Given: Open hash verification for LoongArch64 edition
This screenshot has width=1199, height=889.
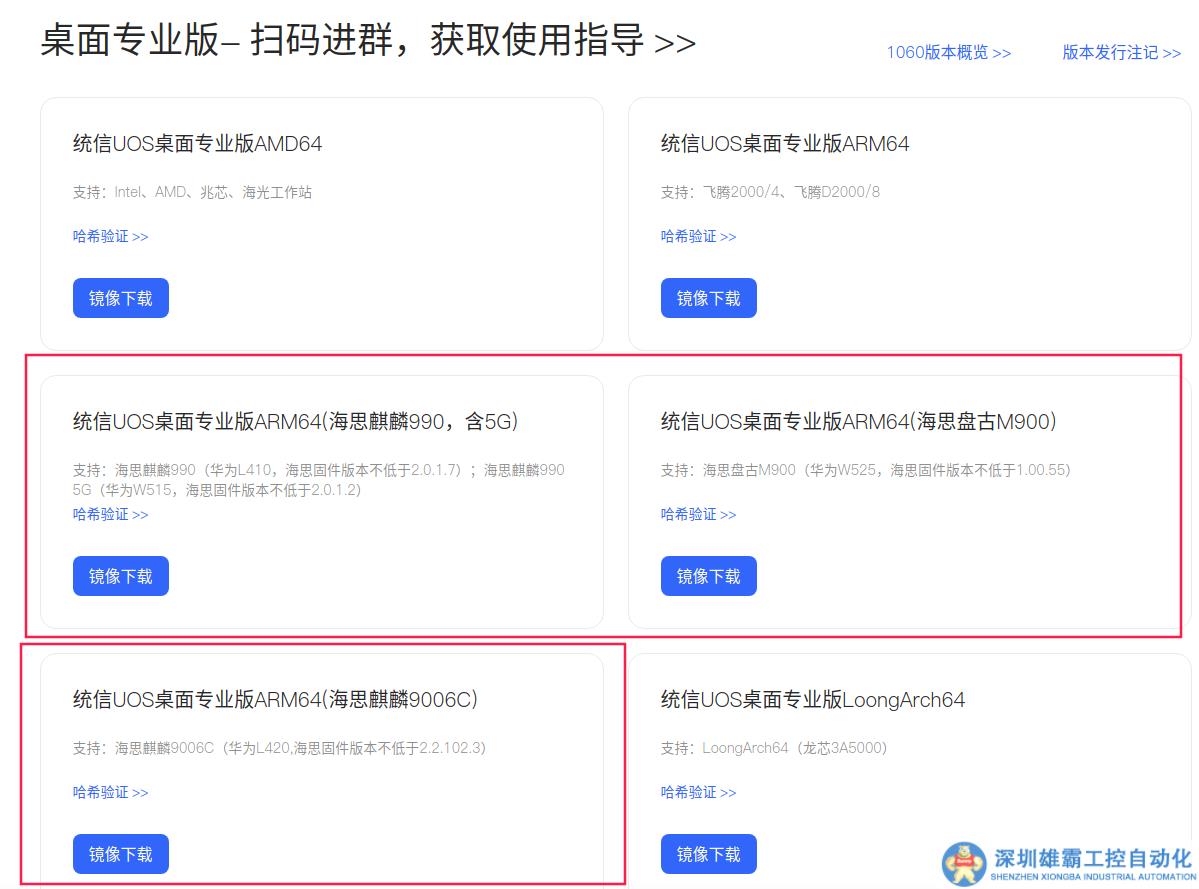Looking at the screenshot, I should [698, 792].
